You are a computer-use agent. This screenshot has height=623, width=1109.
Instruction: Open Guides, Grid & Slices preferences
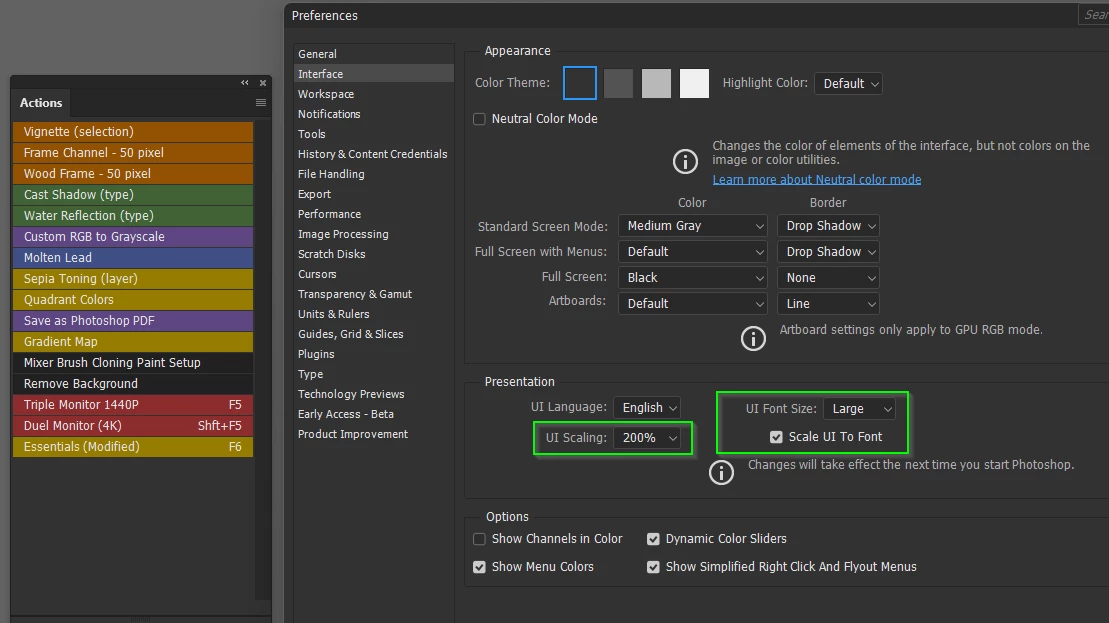[373, 334]
